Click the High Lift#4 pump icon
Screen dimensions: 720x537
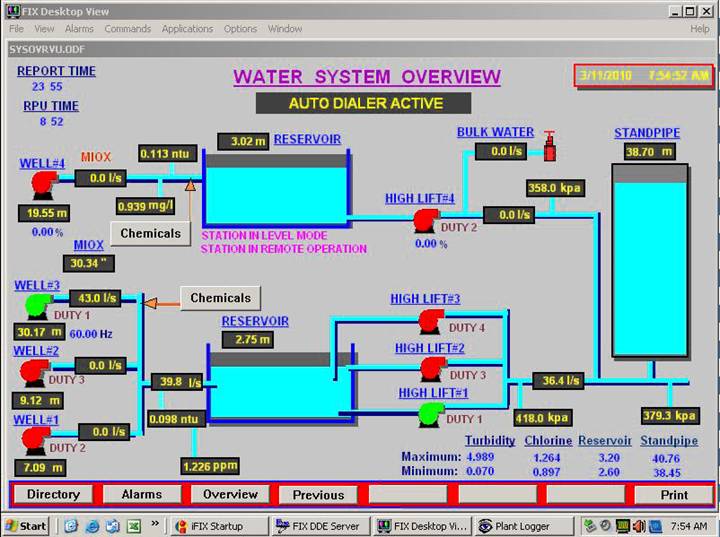click(x=430, y=220)
